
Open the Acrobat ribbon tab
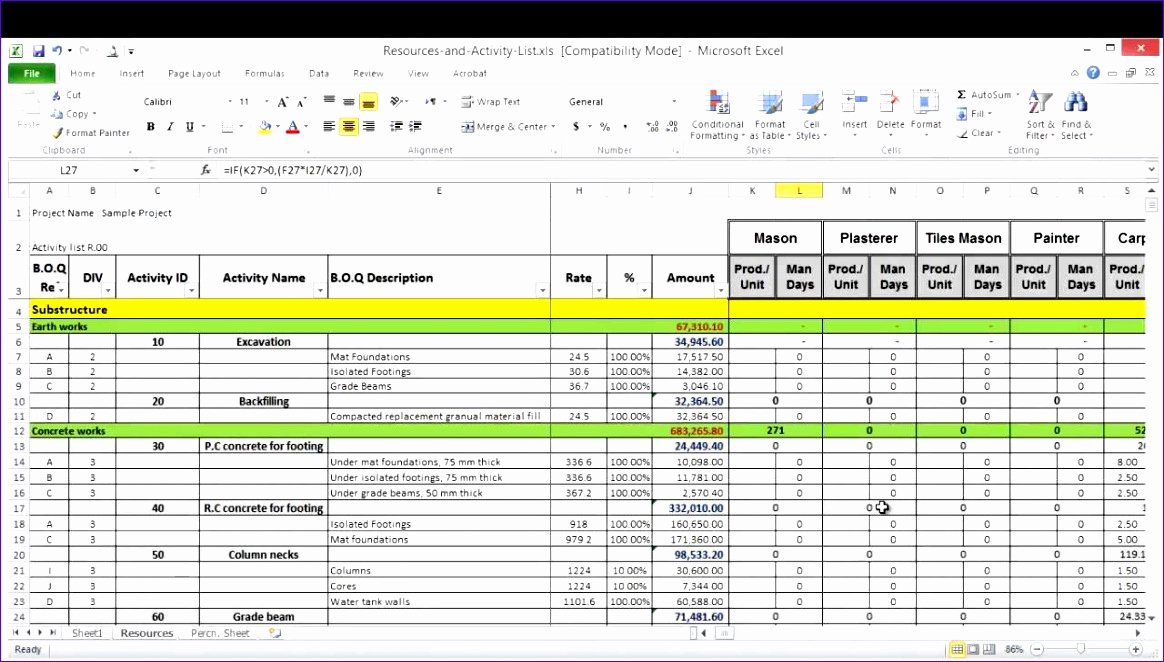coord(470,73)
